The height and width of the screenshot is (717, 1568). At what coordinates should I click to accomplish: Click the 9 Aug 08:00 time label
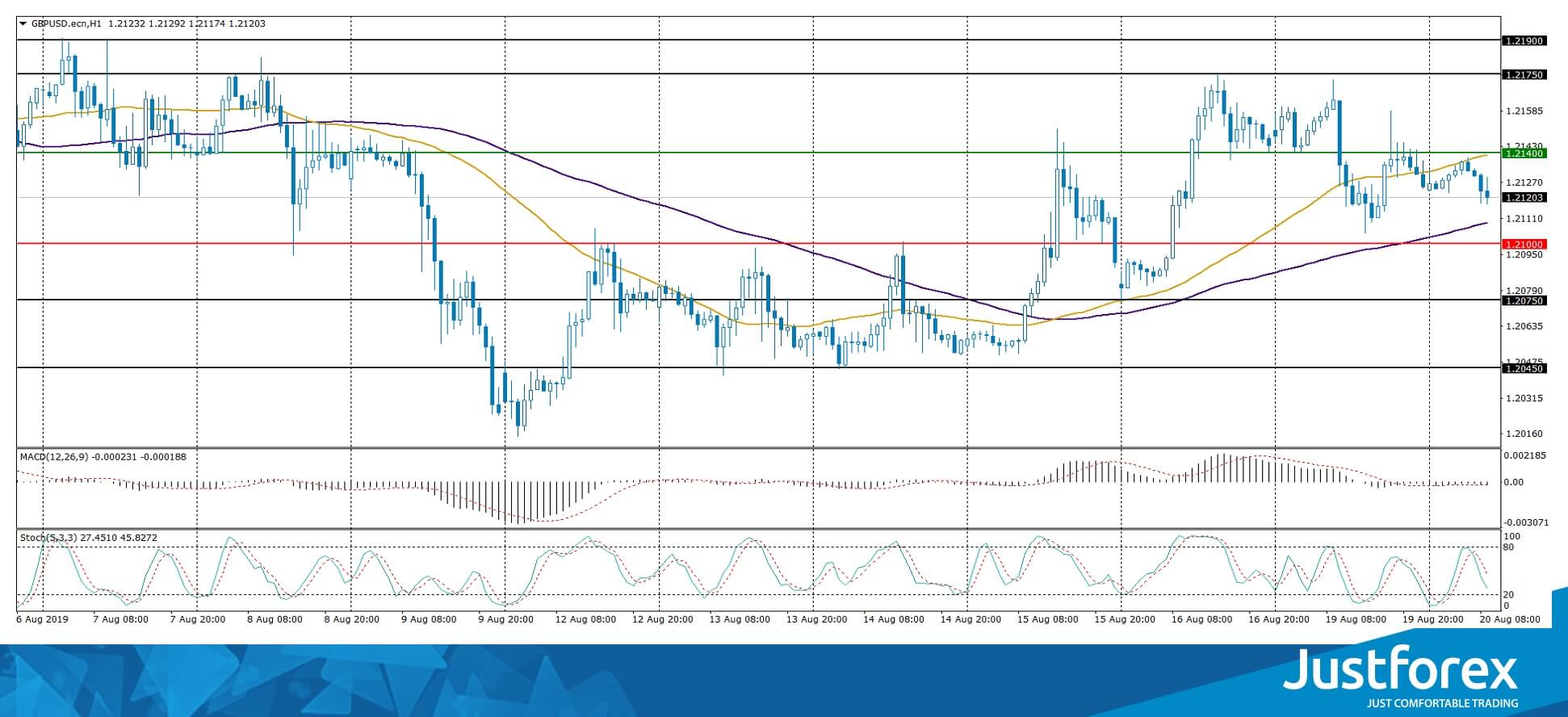coord(429,619)
